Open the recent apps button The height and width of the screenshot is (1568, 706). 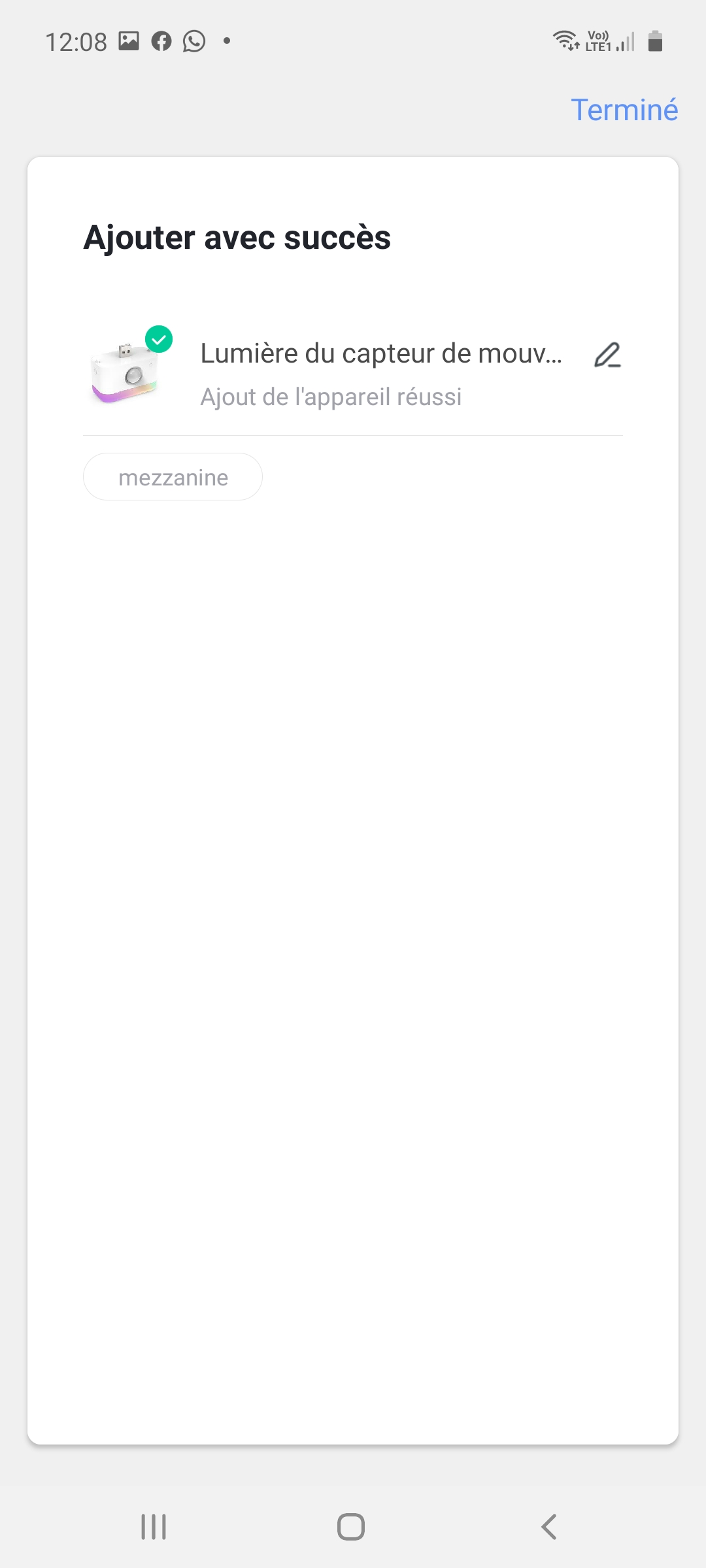pos(154,1527)
